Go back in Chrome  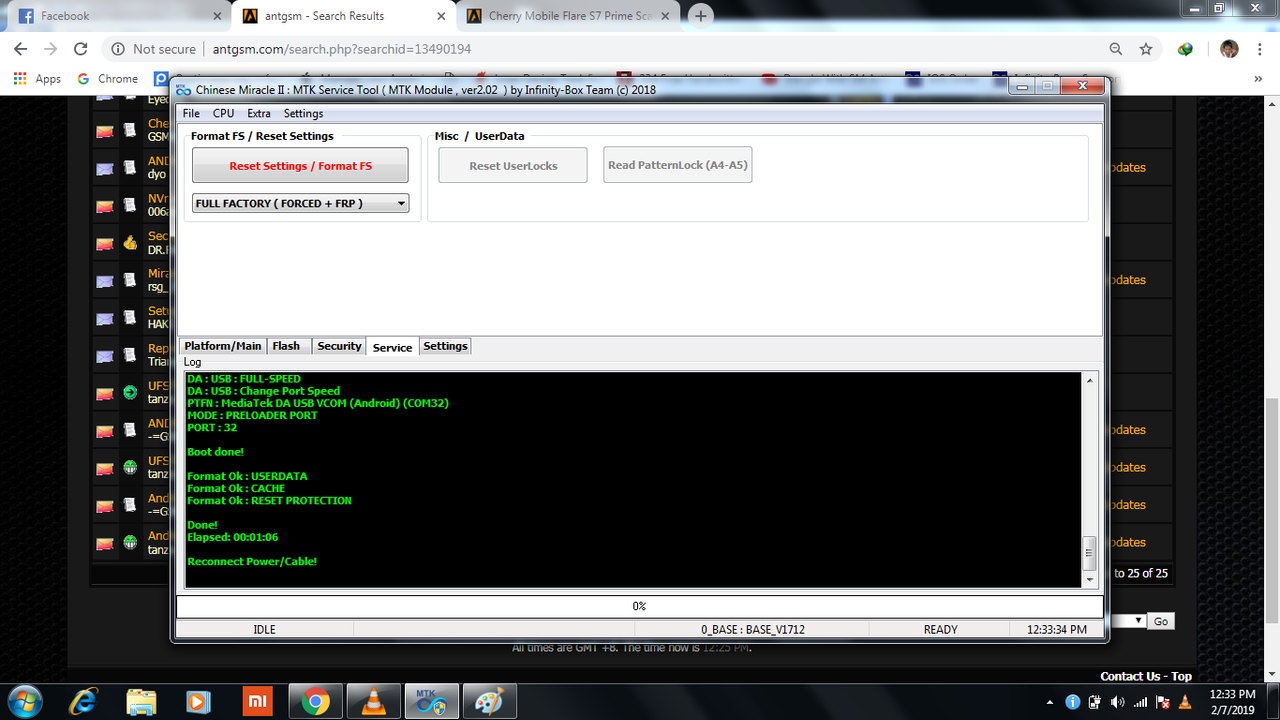[x=20, y=49]
